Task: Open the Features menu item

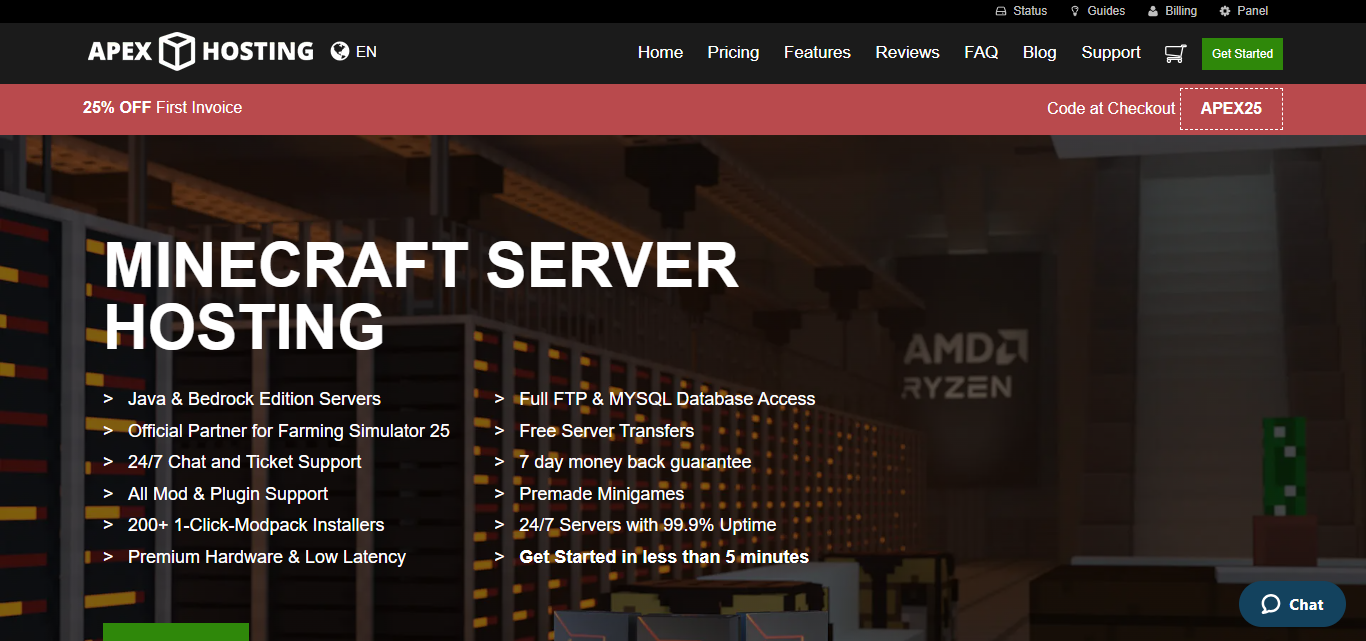Action: click(817, 53)
